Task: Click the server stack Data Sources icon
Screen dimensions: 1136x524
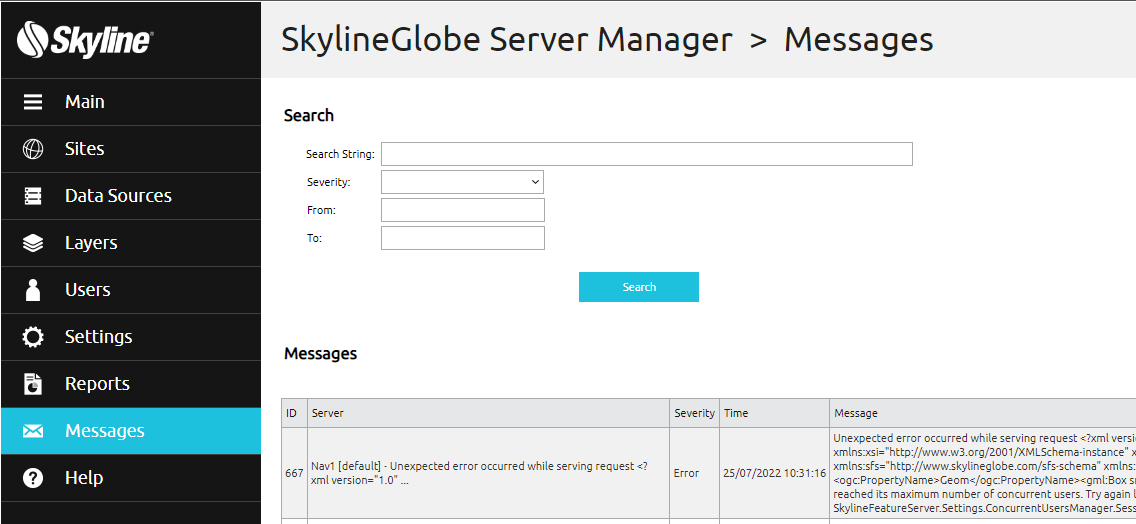Action: pyautogui.click(x=33, y=196)
